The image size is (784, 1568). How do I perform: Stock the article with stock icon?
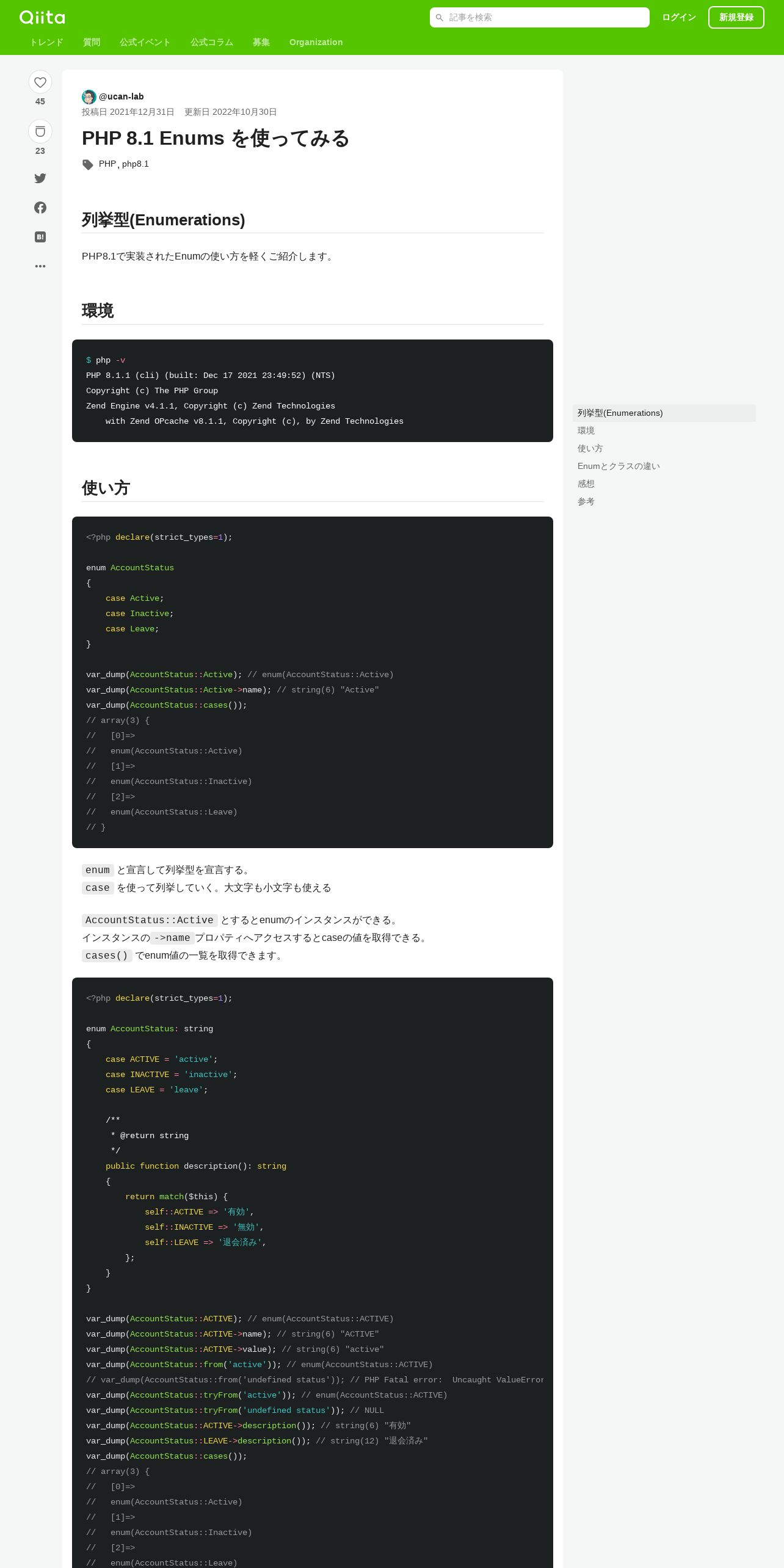tap(40, 131)
